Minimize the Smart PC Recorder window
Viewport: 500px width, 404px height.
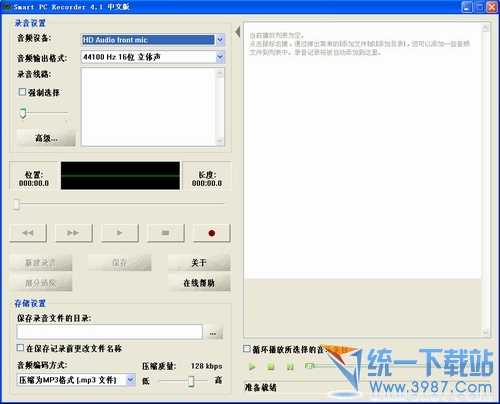click(467, 7)
